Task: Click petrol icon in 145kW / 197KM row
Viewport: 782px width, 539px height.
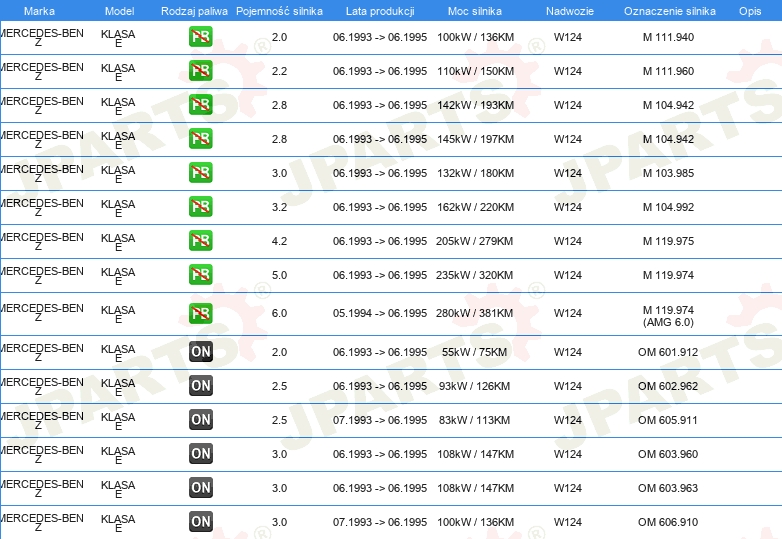Action: tap(200, 139)
